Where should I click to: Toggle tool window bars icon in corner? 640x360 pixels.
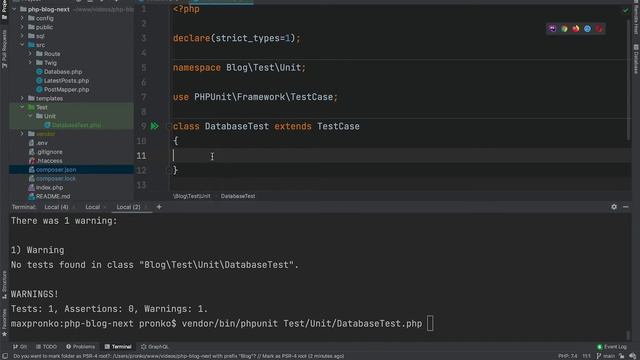tap(5, 356)
